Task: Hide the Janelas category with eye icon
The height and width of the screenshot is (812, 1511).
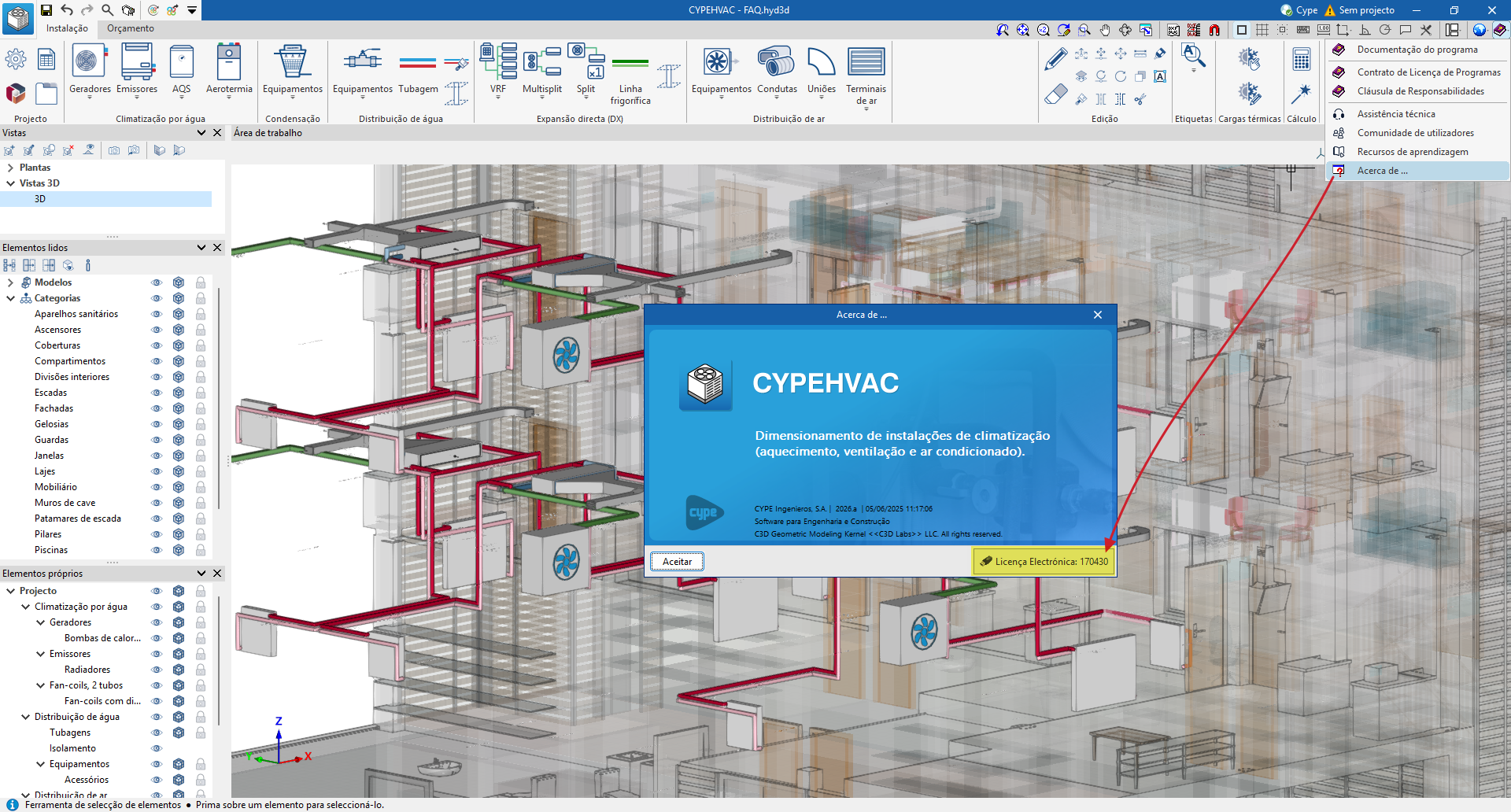Action: pyautogui.click(x=157, y=456)
